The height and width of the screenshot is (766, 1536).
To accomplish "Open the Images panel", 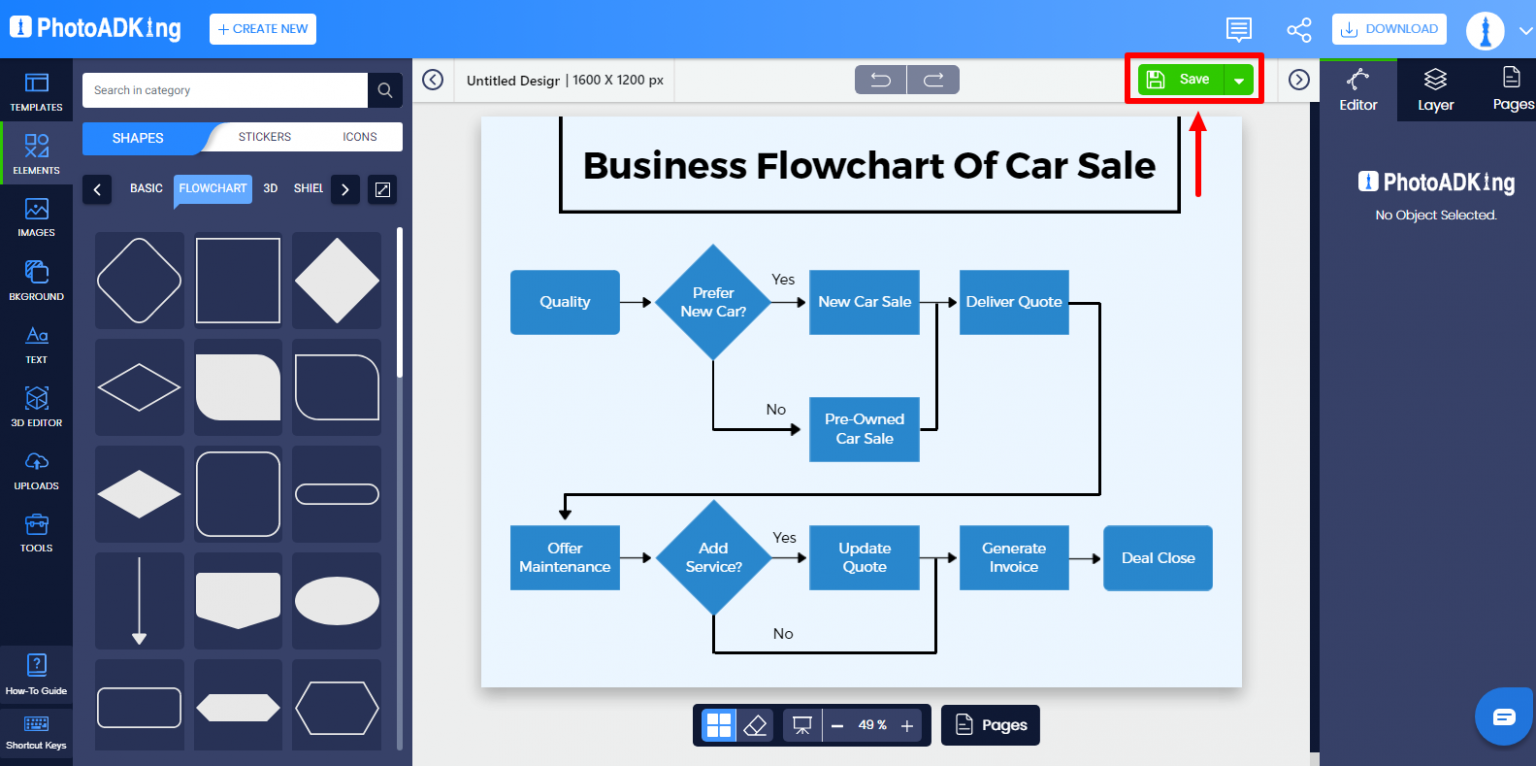I will tap(36, 216).
